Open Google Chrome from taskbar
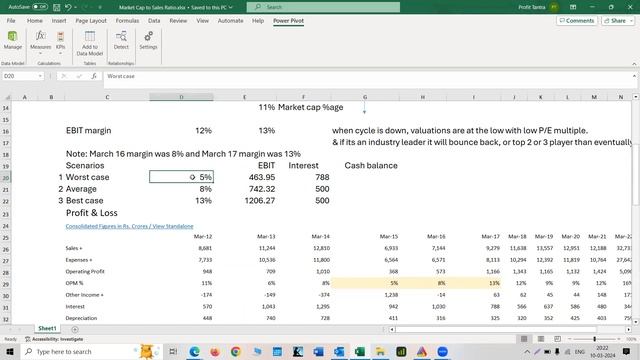 236,351
